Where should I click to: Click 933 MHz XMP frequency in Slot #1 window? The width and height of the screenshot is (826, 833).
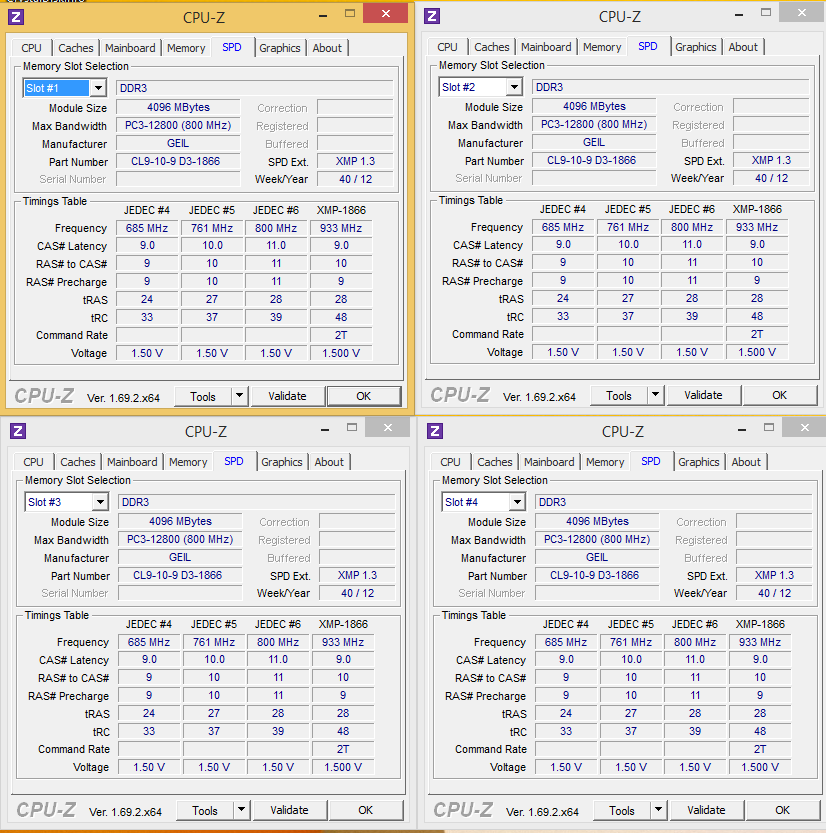click(x=341, y=228)
